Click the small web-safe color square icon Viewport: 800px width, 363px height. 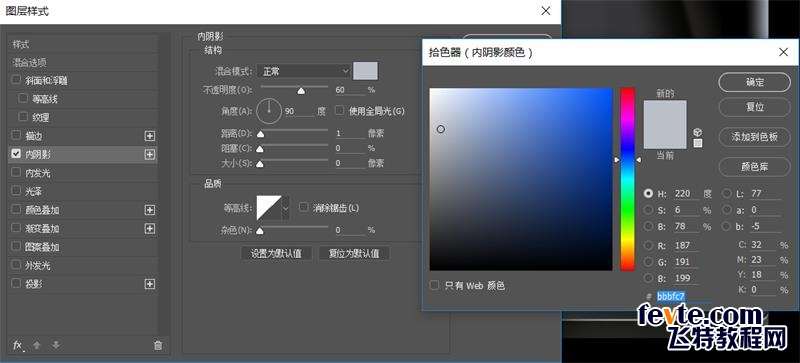(698, 143)
